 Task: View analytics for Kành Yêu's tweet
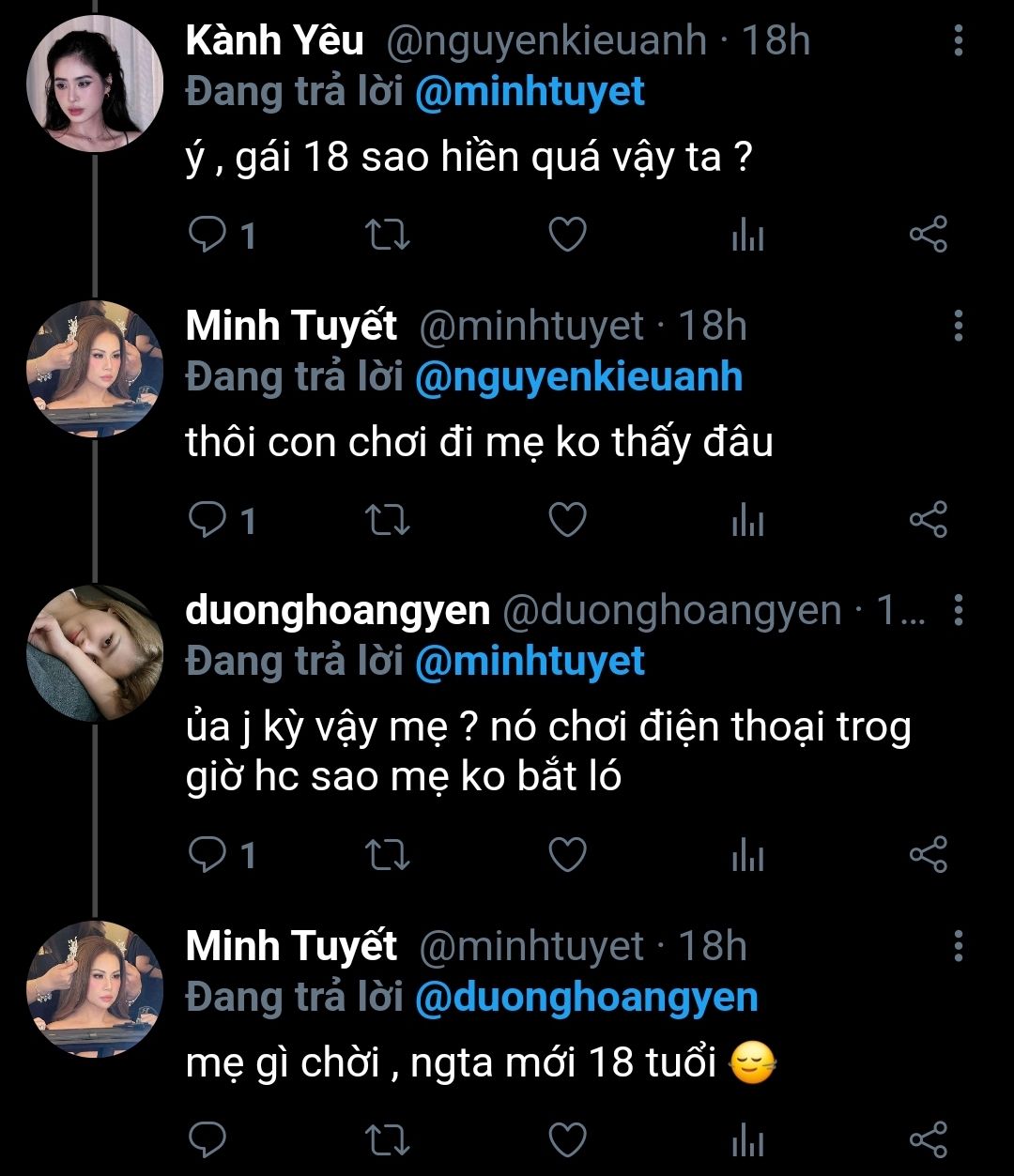(x=747, y=235)
